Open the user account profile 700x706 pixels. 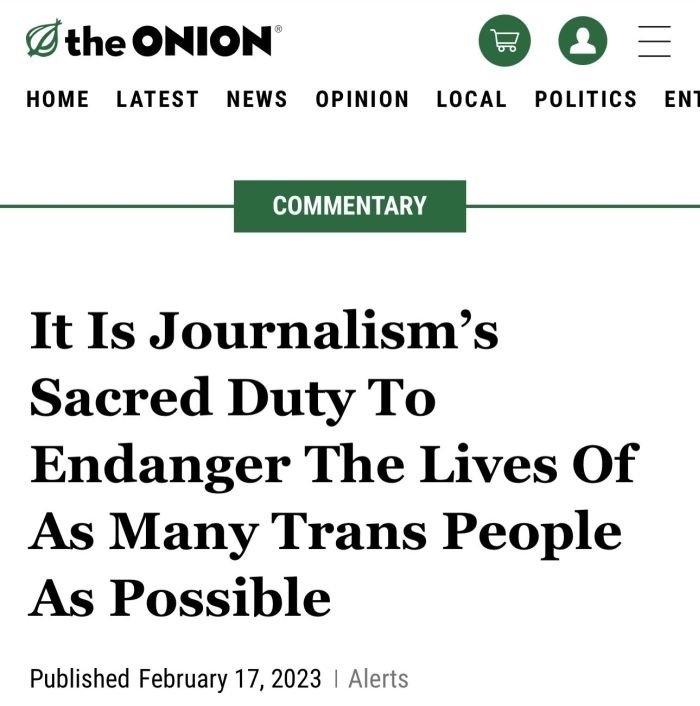(x=582, y=41)
